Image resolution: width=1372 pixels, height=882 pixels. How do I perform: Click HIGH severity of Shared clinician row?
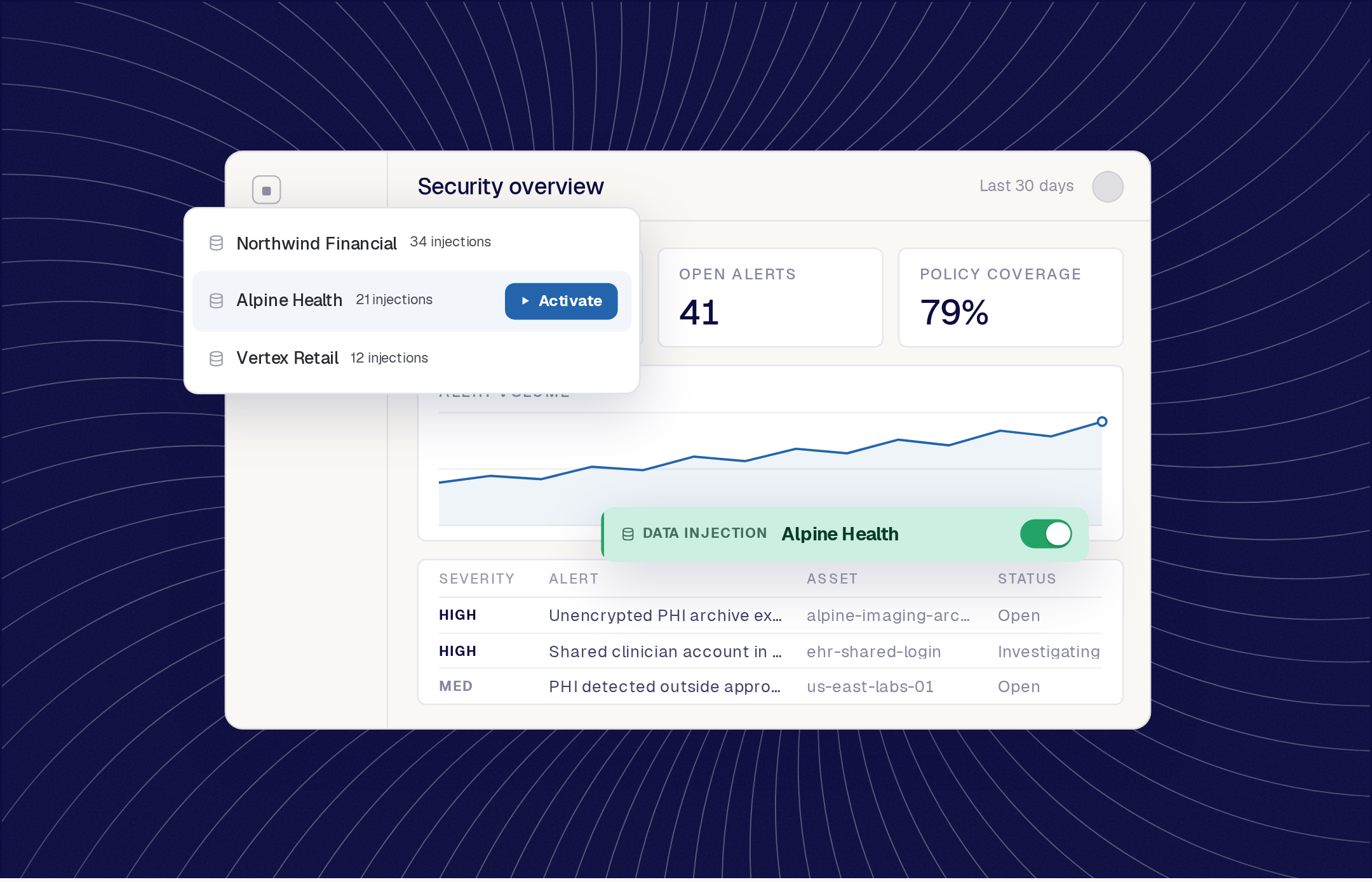pos(457,651)
